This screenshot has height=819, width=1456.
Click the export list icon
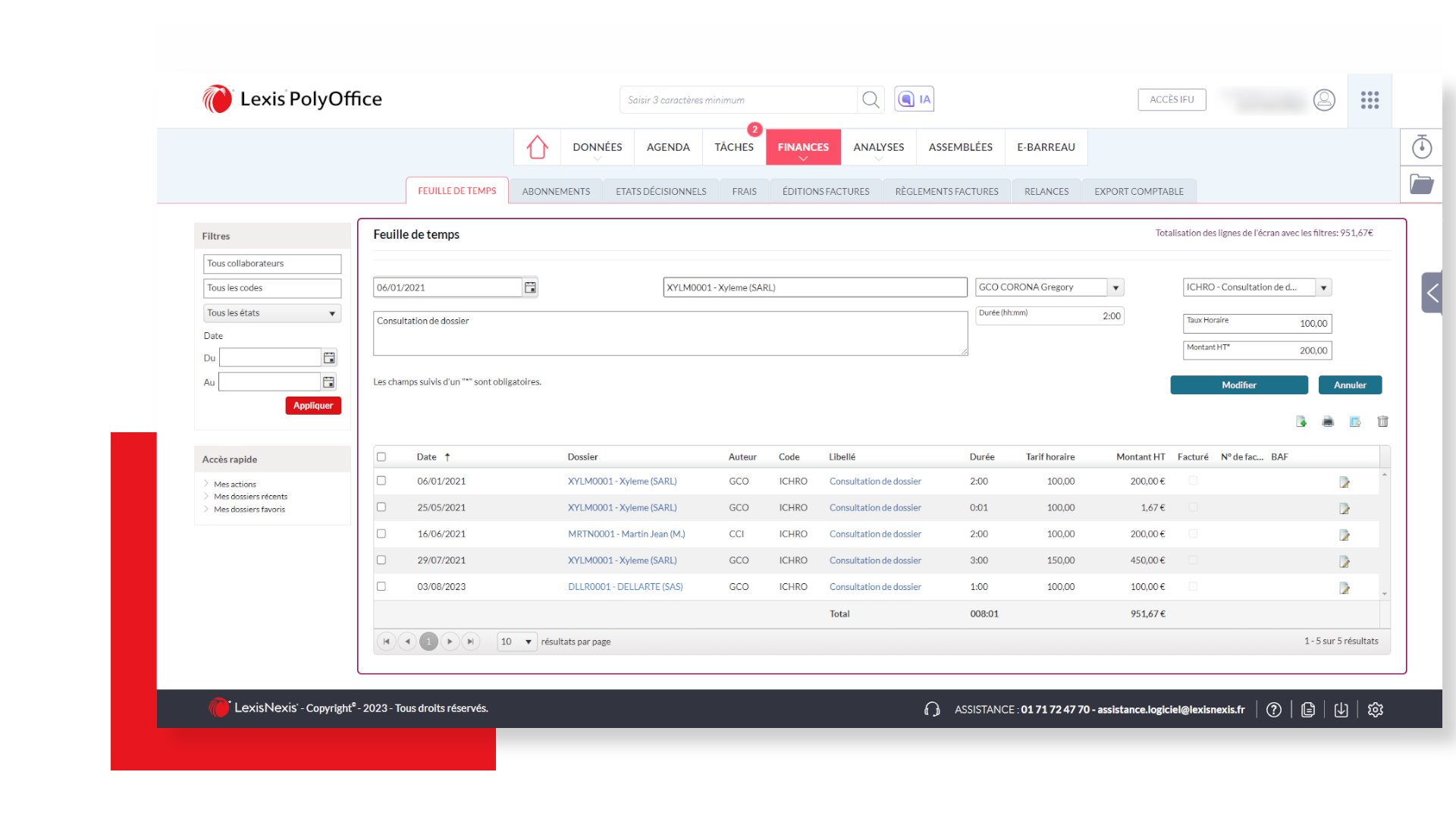(1355, 422)
